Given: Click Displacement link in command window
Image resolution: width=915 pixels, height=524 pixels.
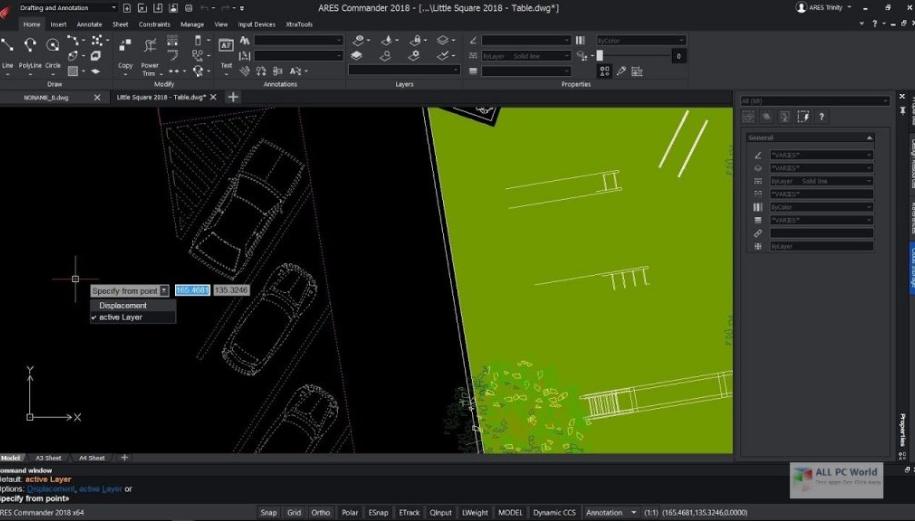Looking at the screenshot, I should tap(50, 489).
